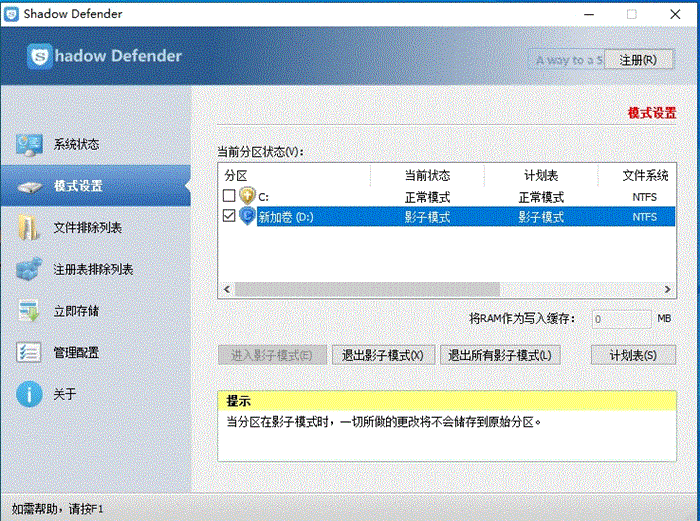Click 正常模式 in C: schedule column
Screen dimensions: 700x521
(541, 197)
